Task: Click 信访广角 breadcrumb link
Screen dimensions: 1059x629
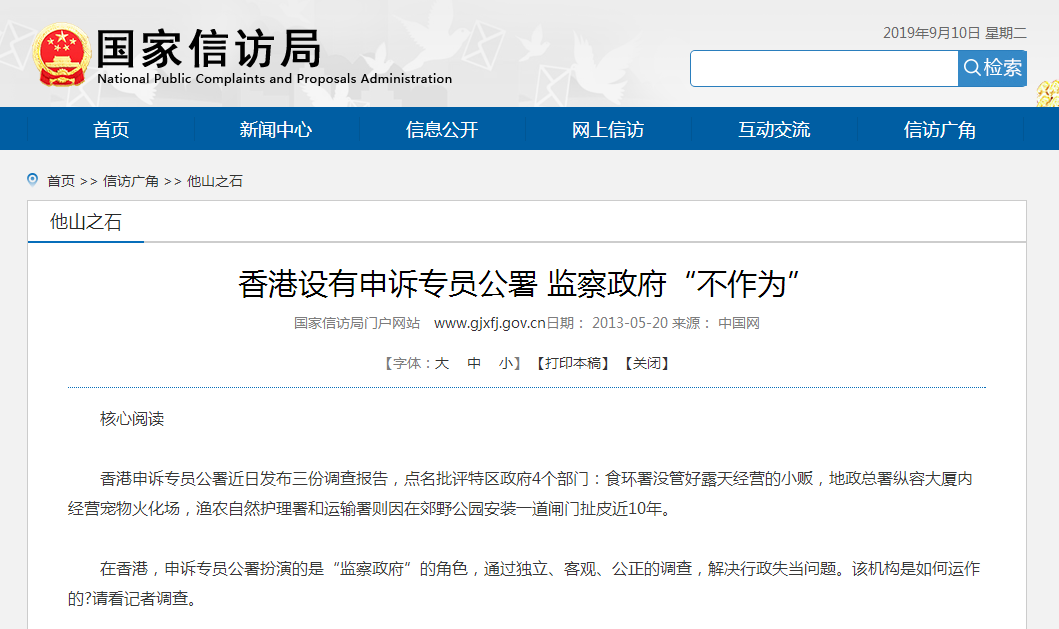Action: coord(131,181)
